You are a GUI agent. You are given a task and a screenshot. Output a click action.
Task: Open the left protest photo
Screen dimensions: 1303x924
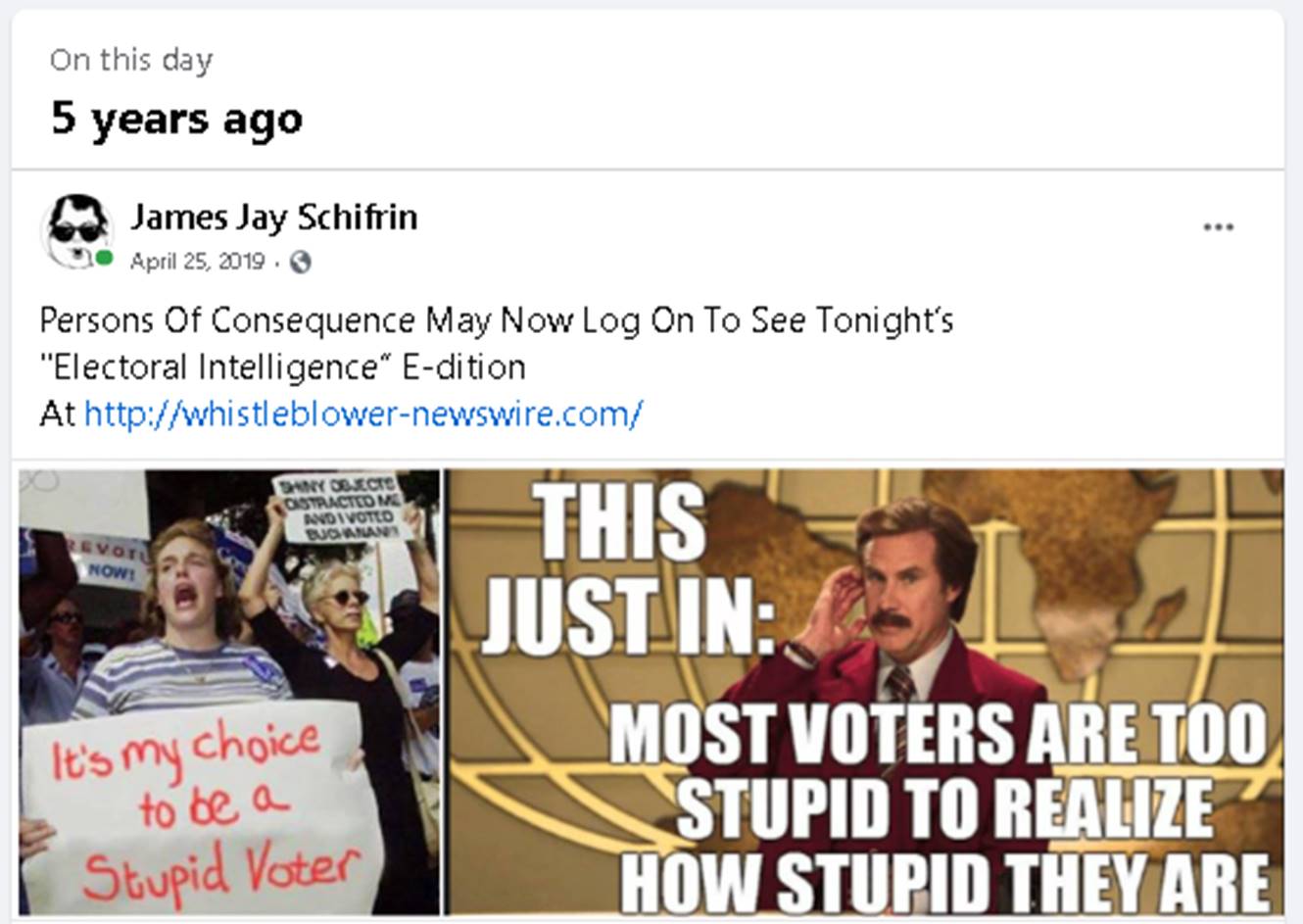pyautogui.click(x=229, y=692)
